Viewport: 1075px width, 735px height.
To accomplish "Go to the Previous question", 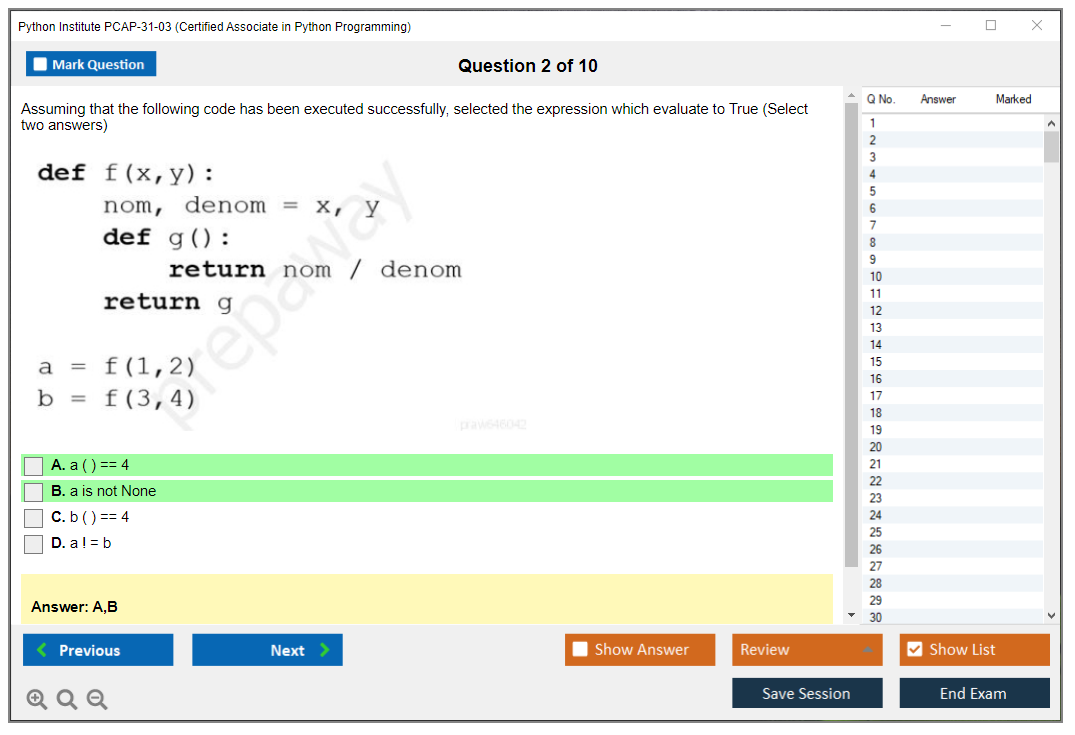I will point(98,650).
